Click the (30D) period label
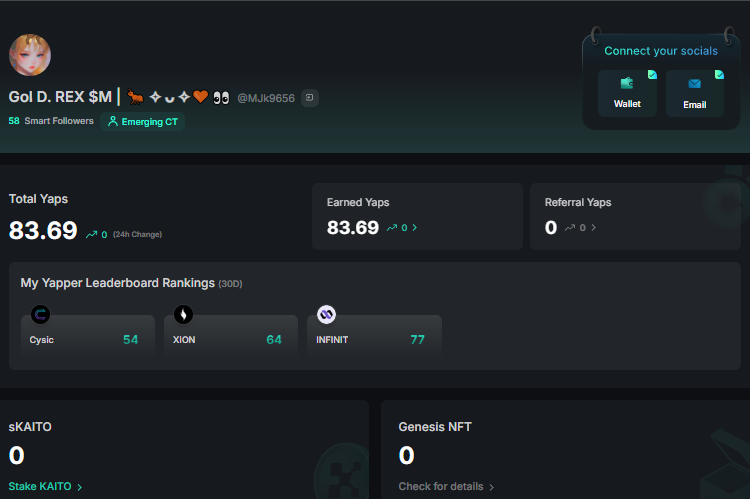 [x=230, y=284]
